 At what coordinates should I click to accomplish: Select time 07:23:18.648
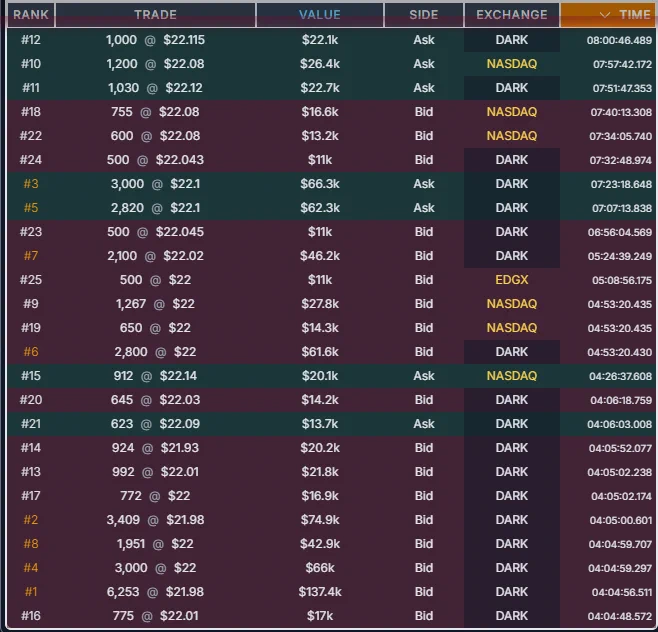621,184
